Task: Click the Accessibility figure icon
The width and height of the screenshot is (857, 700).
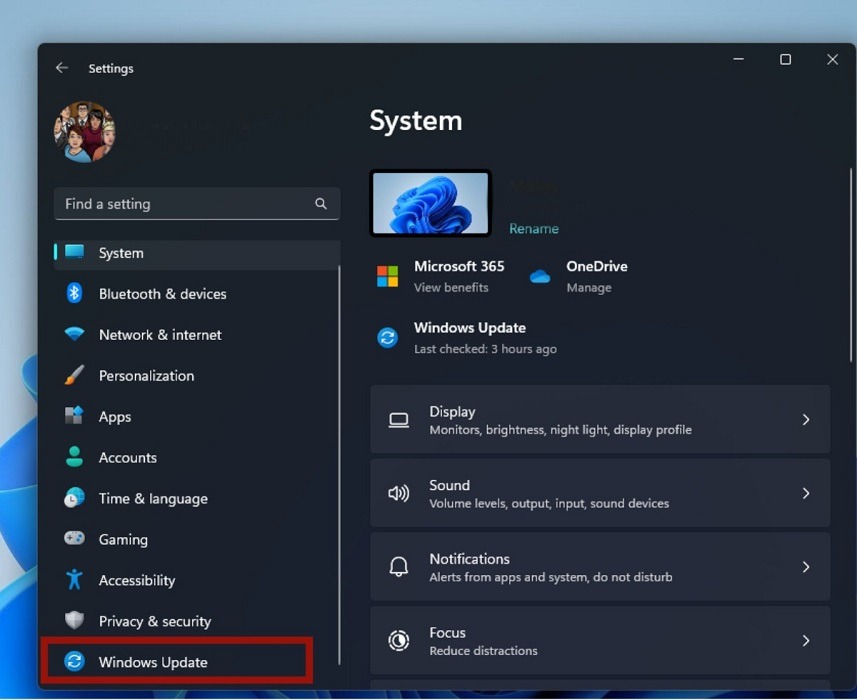Action: 75,580
